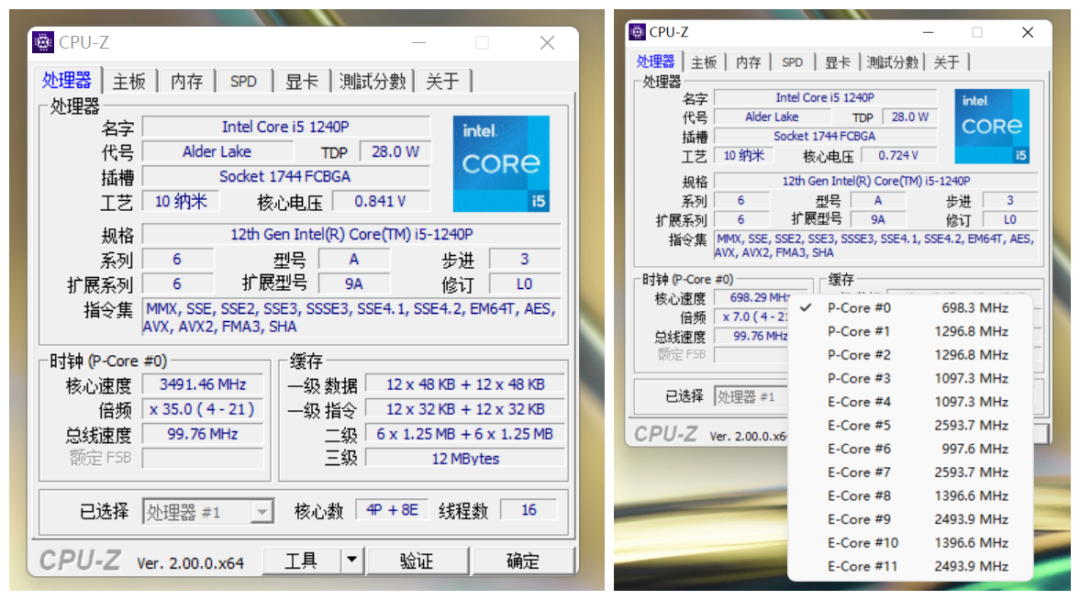Viewport: 1080px width, 600px height.
Task: Select 显卡 tab in left window
Action: point(302,81)
